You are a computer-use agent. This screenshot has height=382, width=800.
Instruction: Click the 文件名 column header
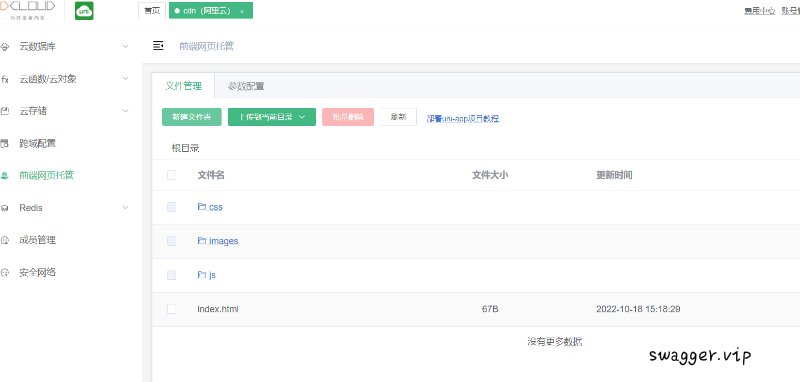click(211, 175)
